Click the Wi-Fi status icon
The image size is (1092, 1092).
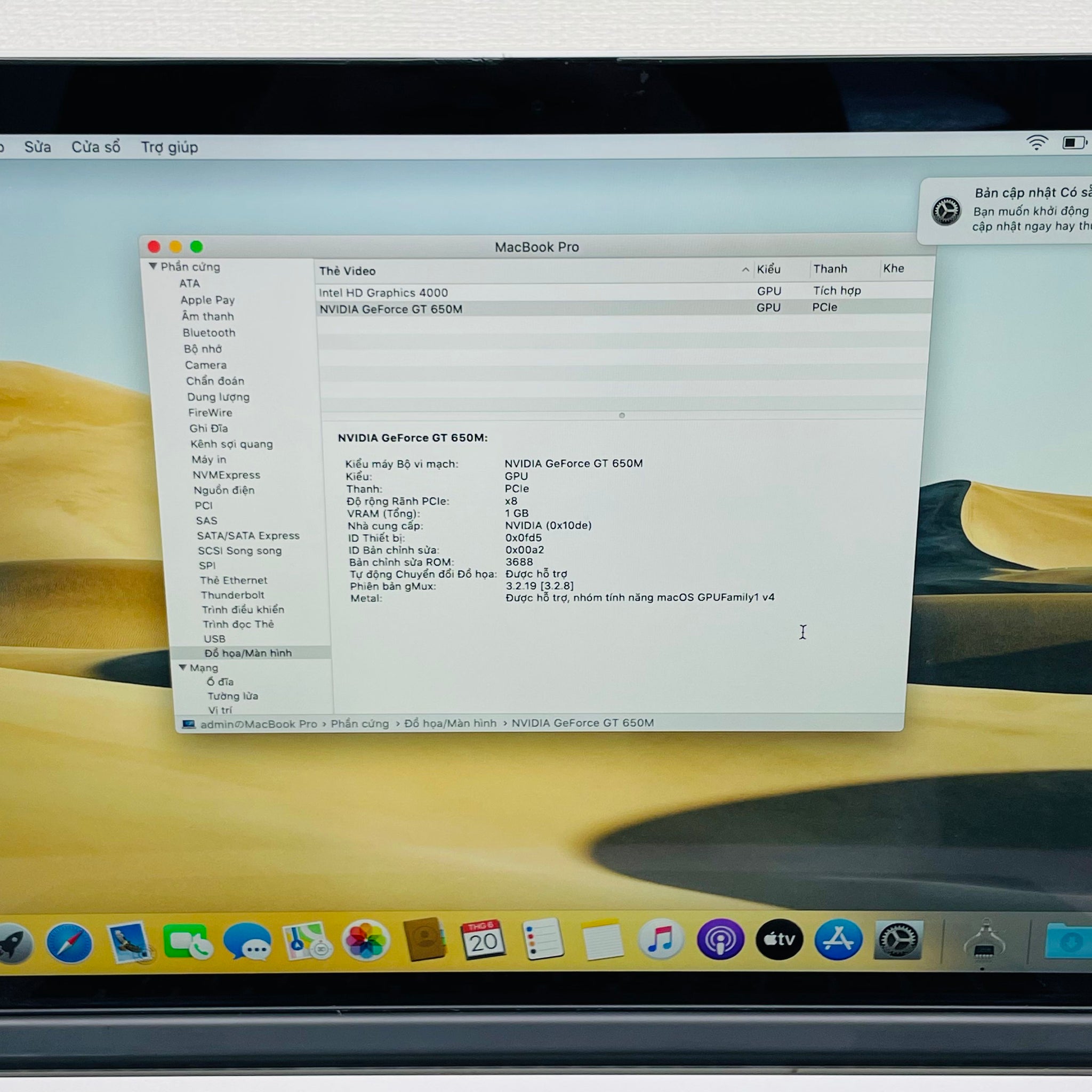[x=1037, y=143]
